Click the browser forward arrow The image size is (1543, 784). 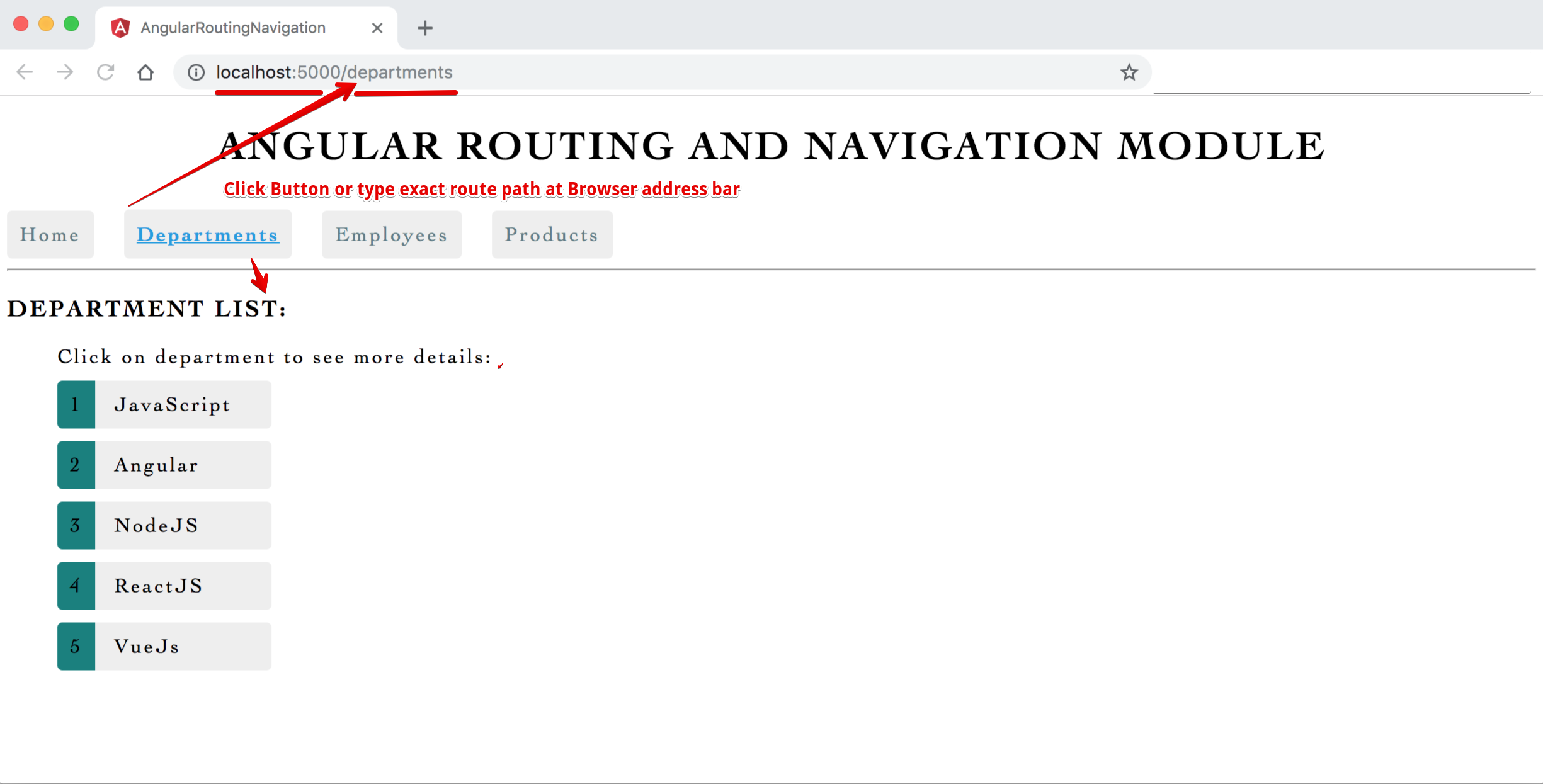[x=65, y=72]
